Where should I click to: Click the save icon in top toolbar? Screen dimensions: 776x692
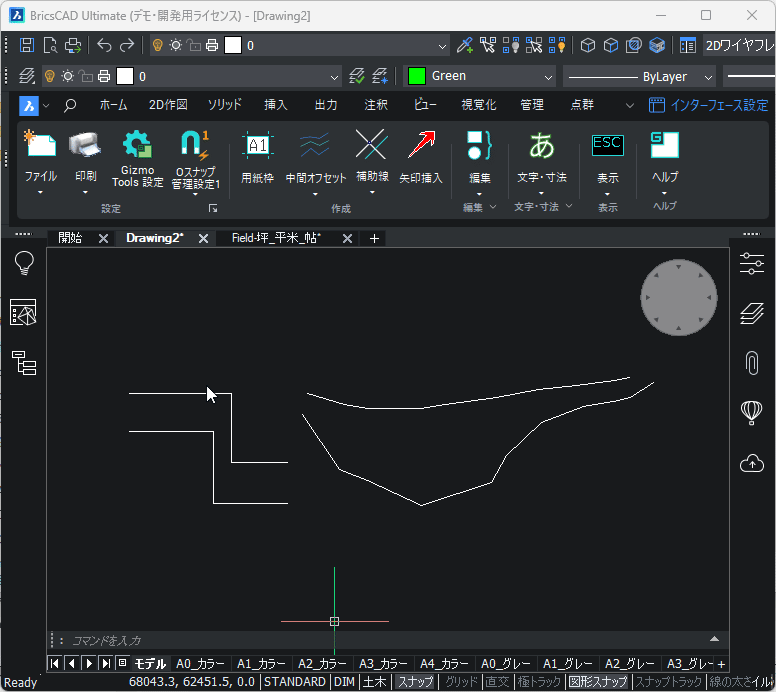click(x=27, y=45)
